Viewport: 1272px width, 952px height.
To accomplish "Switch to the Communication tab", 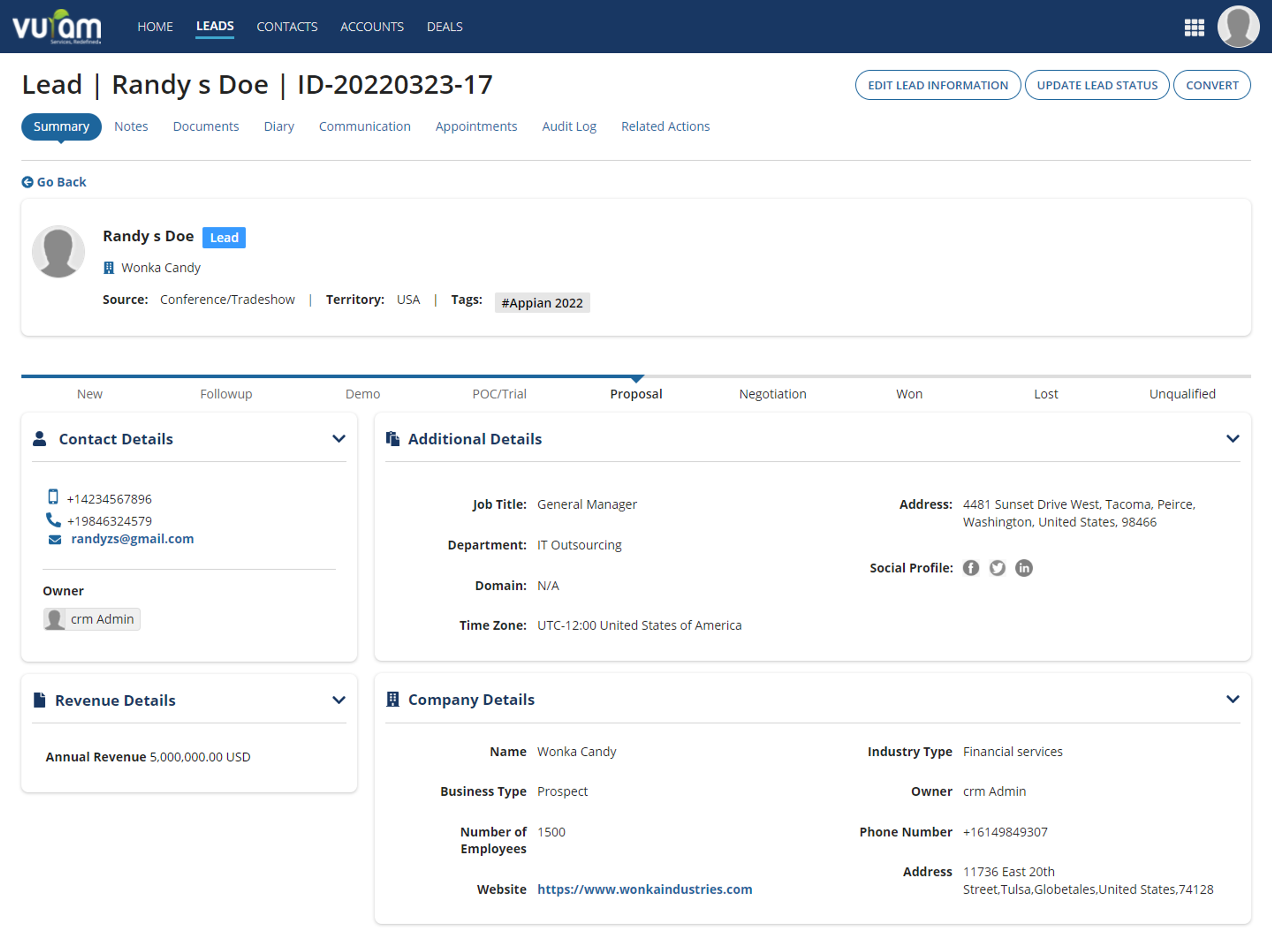I will point(365,126).
